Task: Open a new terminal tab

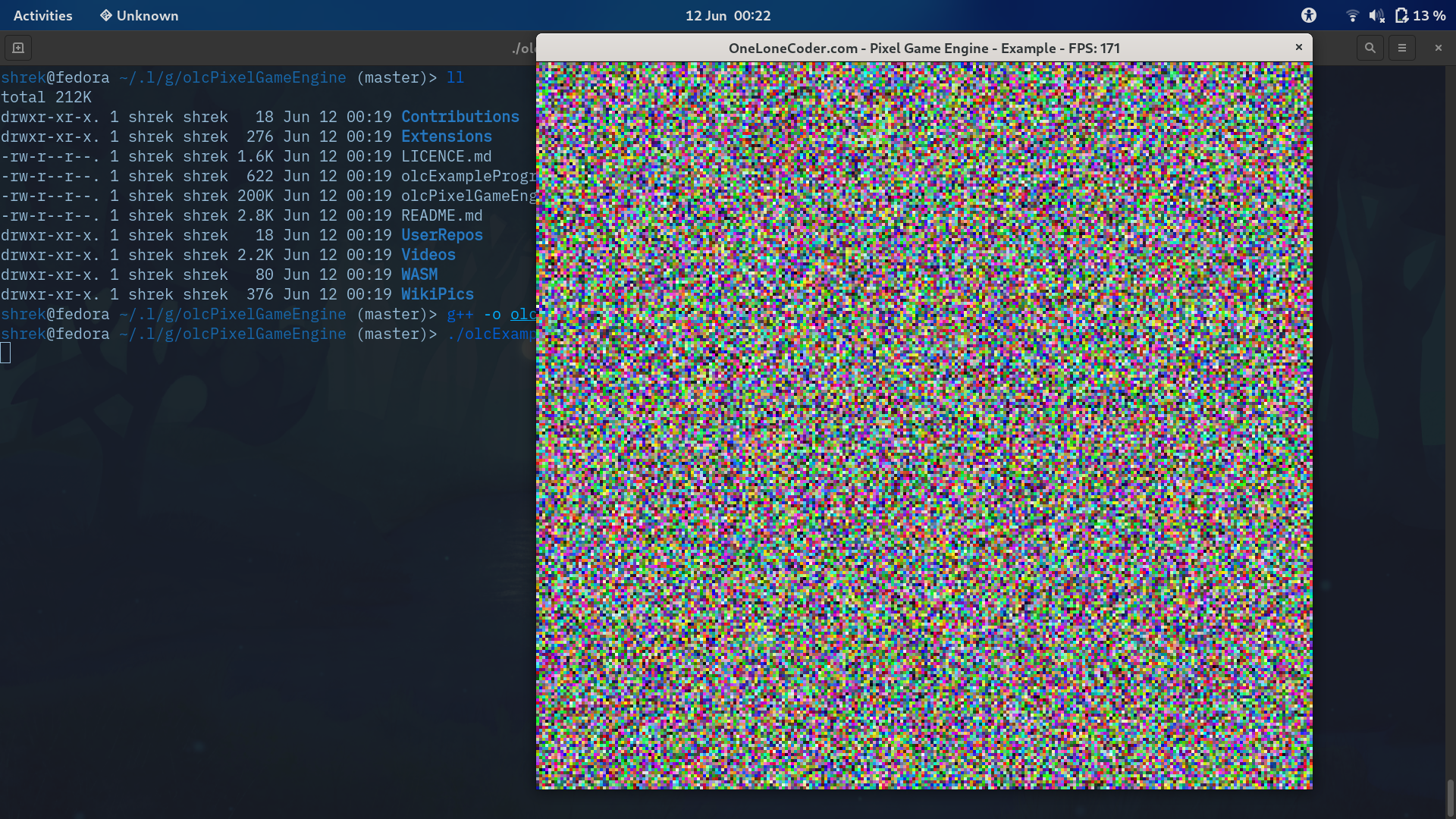Action: point(17,47)
